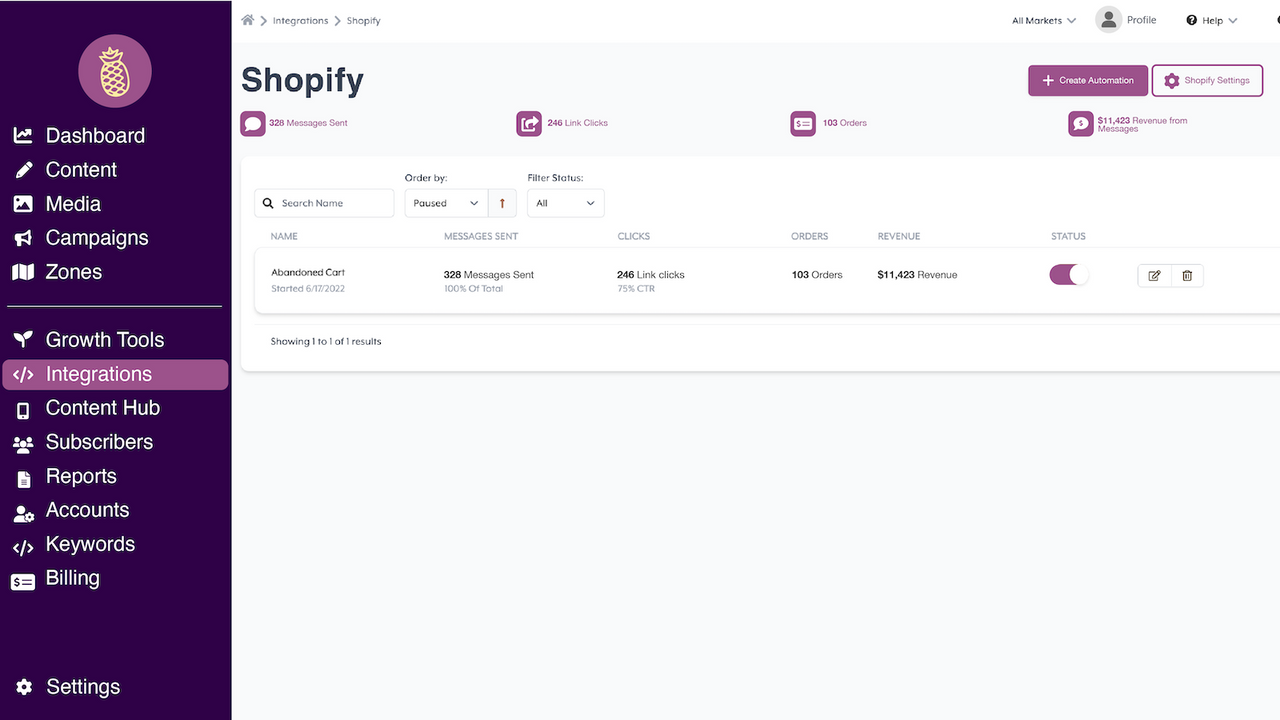Expand the All Markets selector

(x=1043, y=19)
